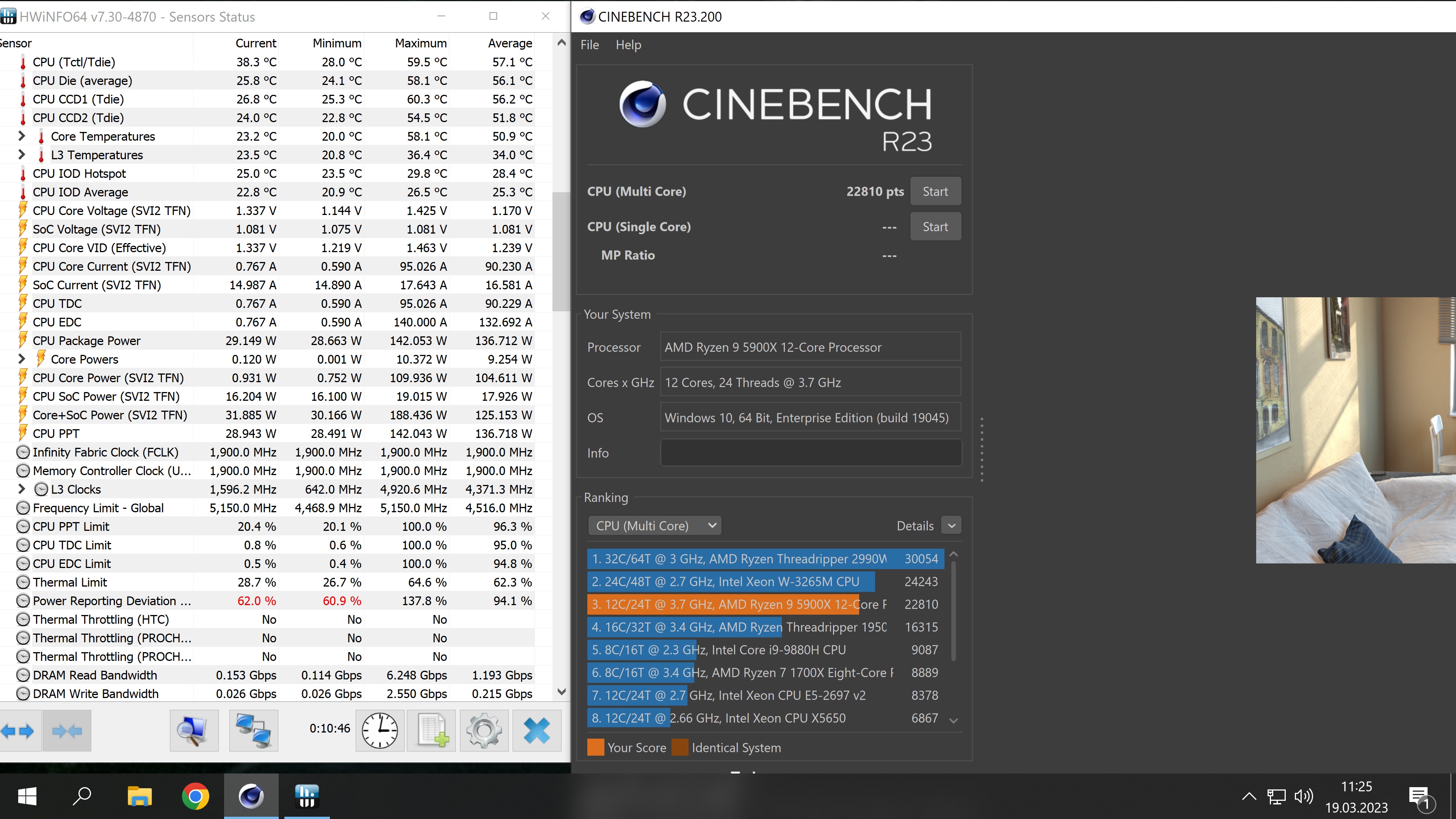Click the Maximum column header

point(420,43)
